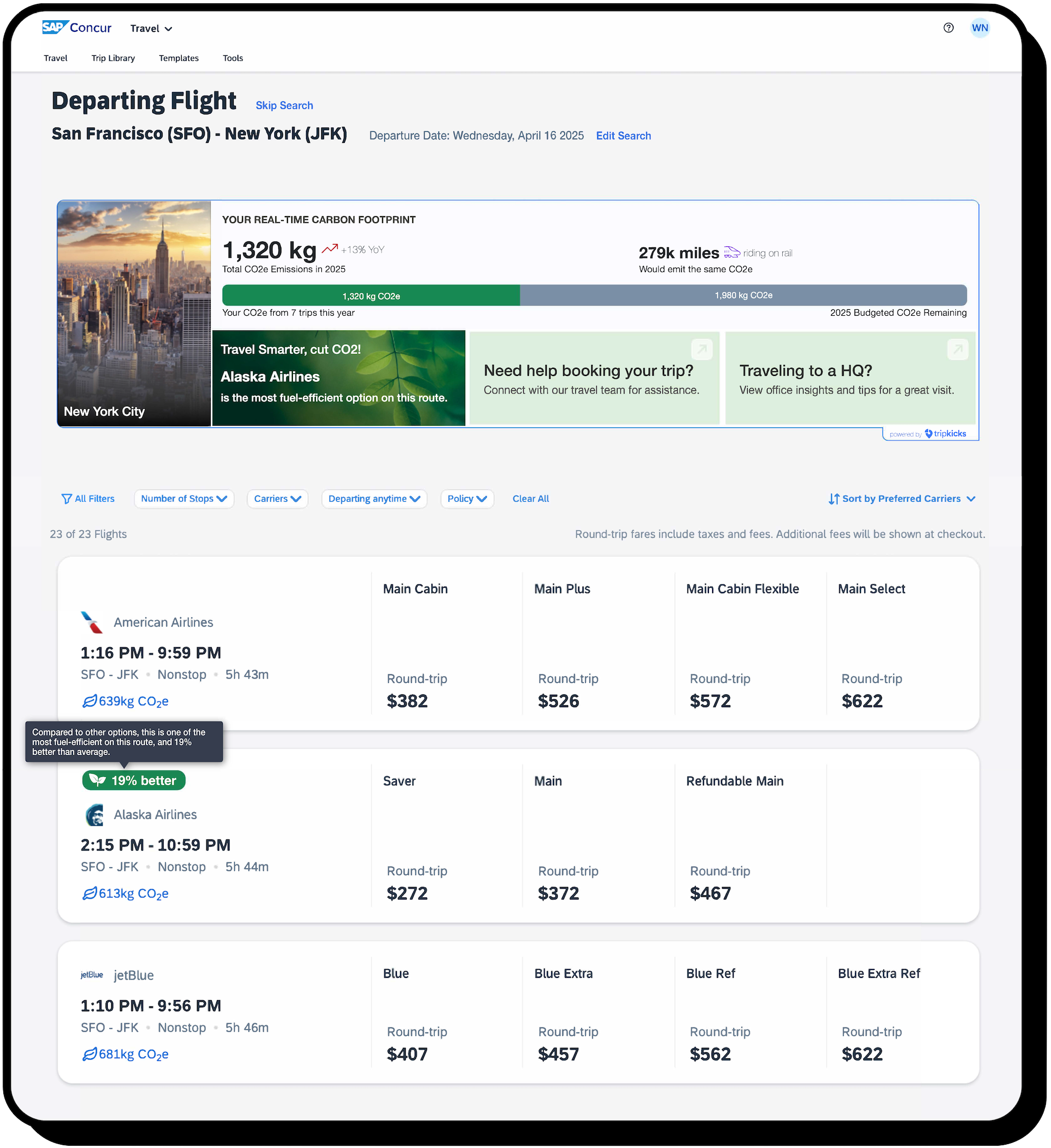Viewport: 1051px width, 1148px height.
Task: Click the 19% better leaf badge
Action: coord(134,780)
